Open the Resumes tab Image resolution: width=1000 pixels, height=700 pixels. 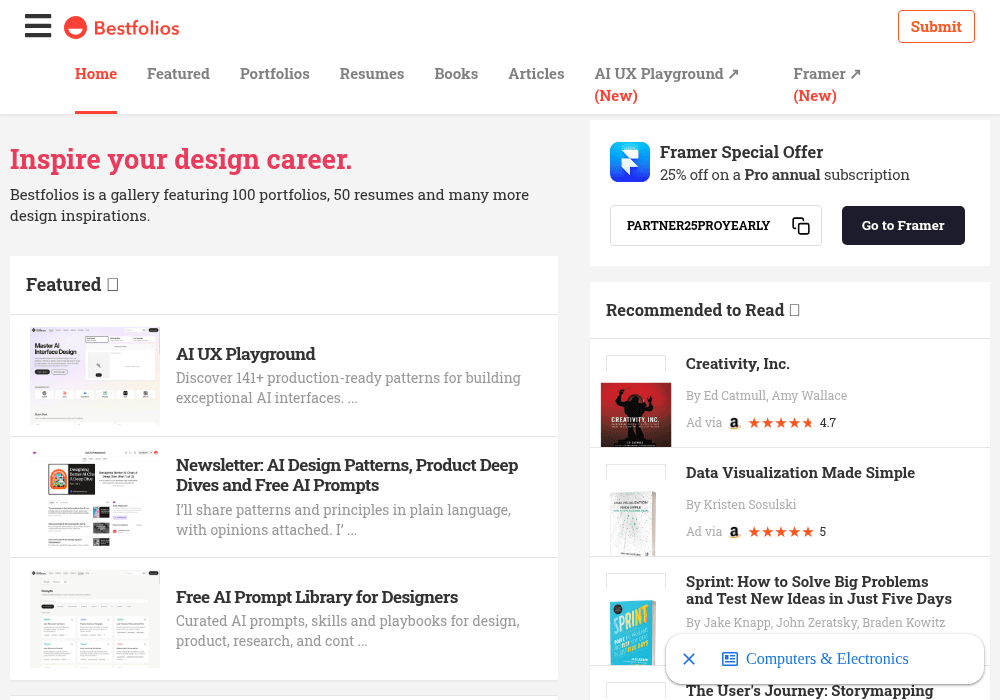click(x=372, y=74)
